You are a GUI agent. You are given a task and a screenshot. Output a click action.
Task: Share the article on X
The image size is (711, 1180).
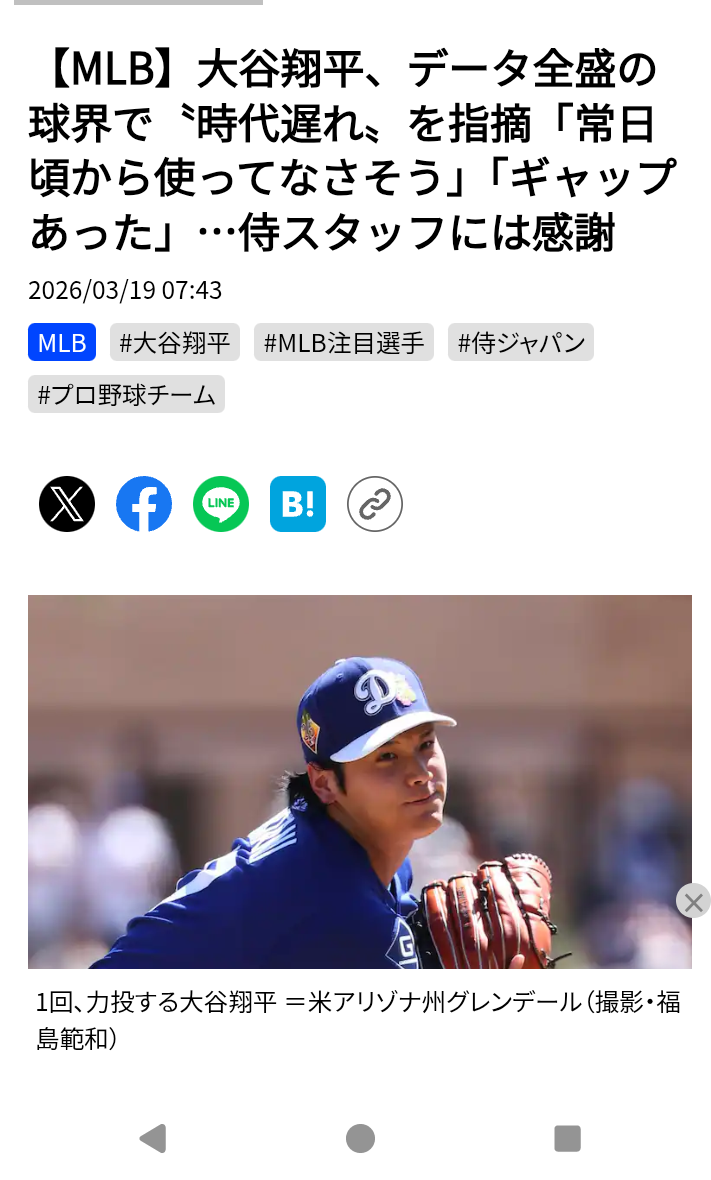67,504
